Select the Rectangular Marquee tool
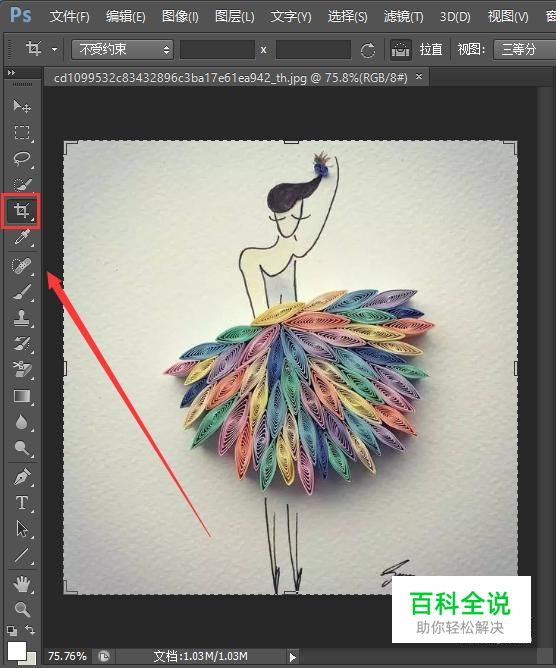 coord(22,132)
